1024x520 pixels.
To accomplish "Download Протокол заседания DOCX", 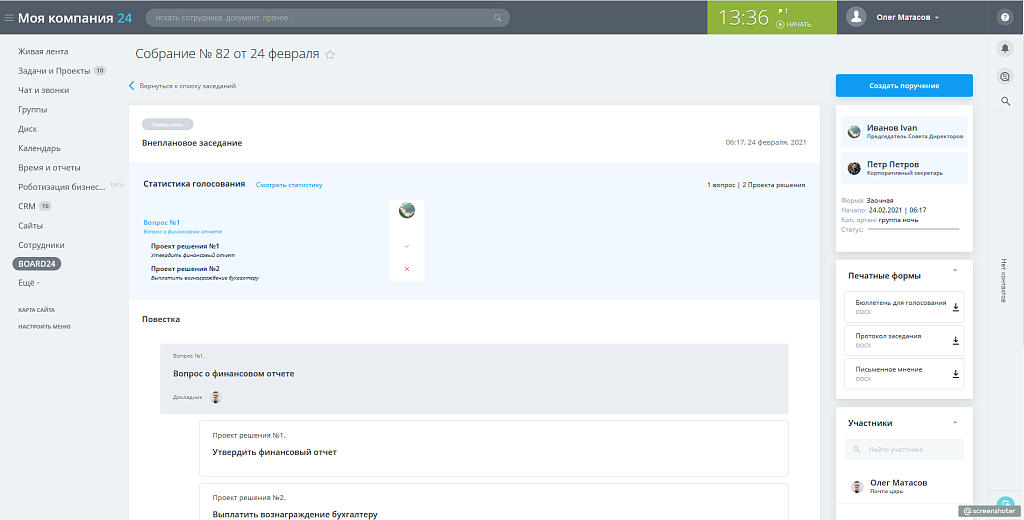I will [x=955, y=340].
